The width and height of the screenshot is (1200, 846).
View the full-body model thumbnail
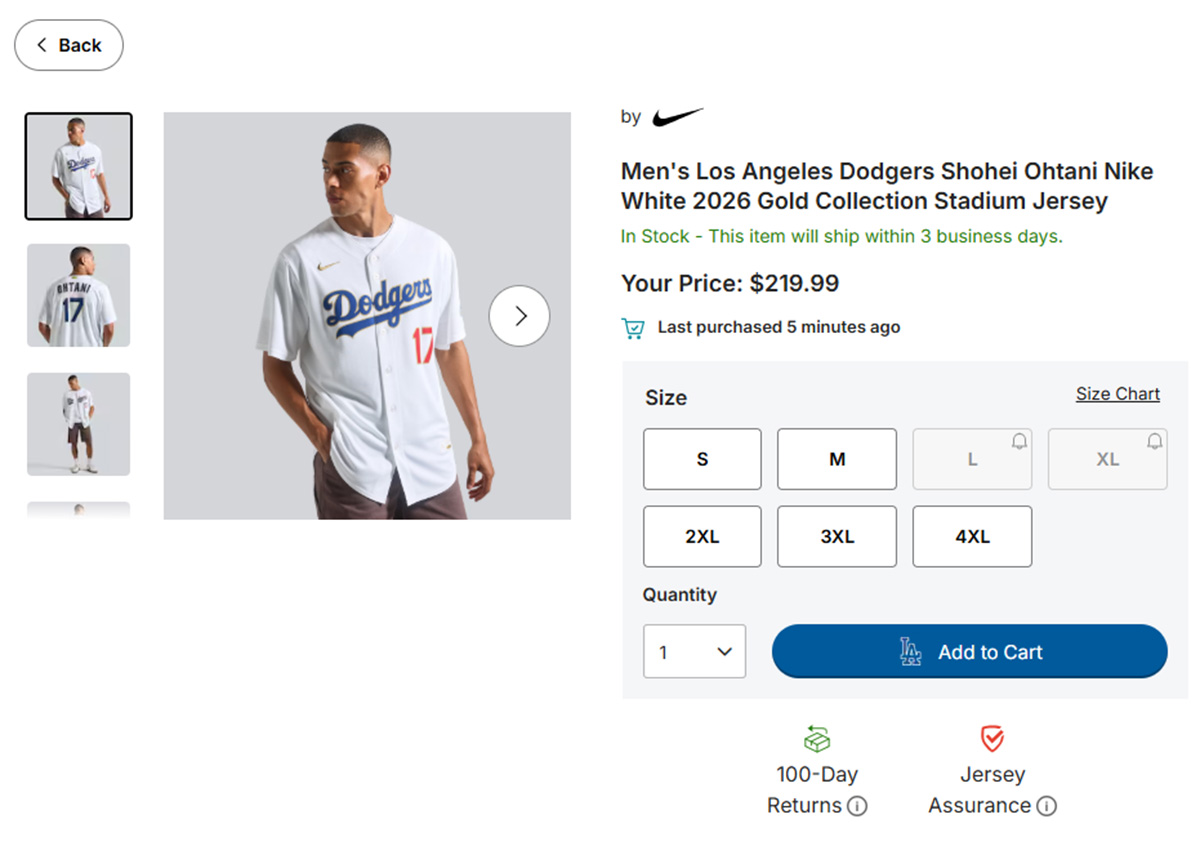[x=79, y=424]
